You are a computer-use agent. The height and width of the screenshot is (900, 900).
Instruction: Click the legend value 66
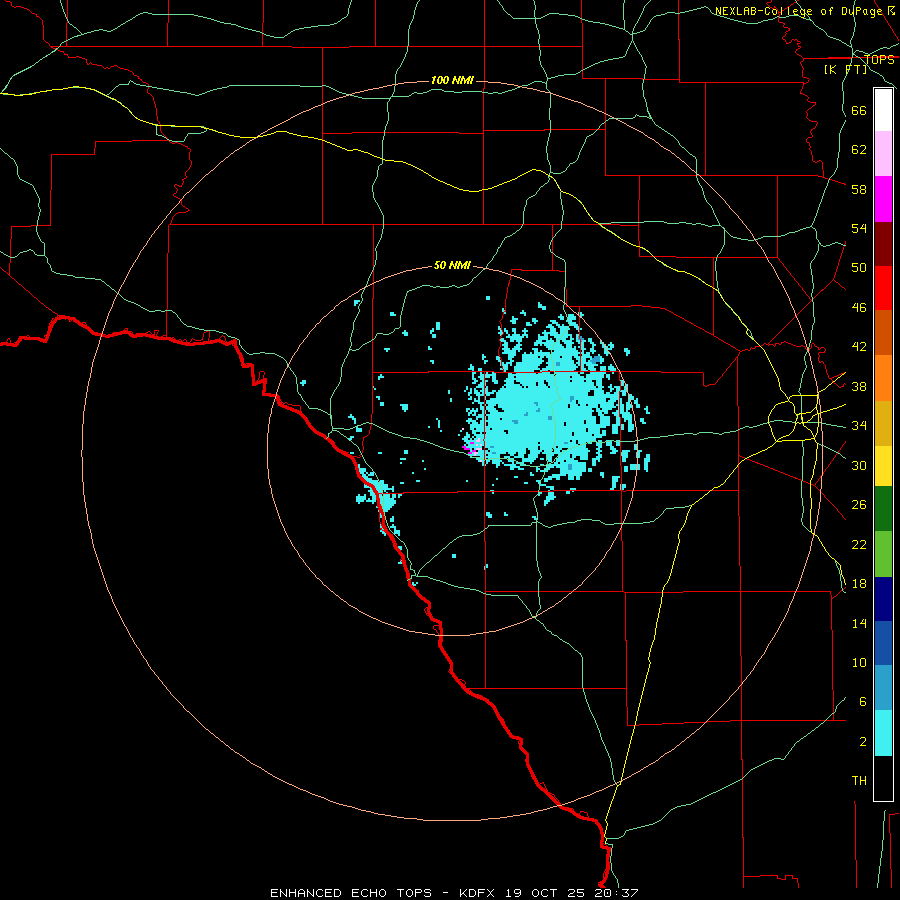(x=859, y=110)
